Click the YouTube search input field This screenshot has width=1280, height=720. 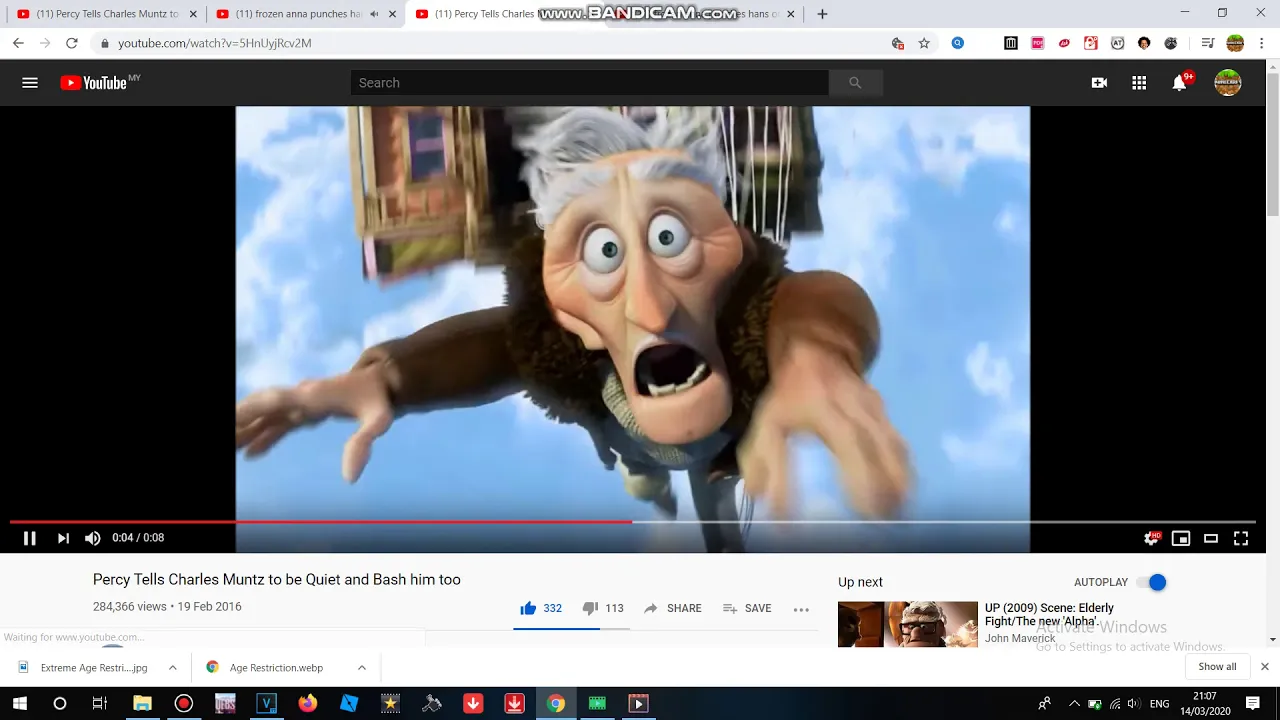click(590, 83)
